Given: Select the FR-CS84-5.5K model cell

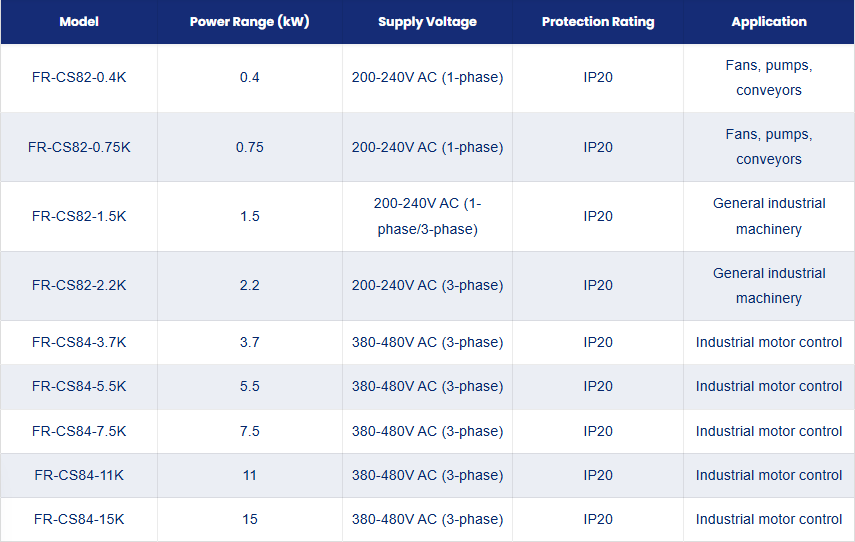Looking at the screenshot, I should tap(79, 387).
